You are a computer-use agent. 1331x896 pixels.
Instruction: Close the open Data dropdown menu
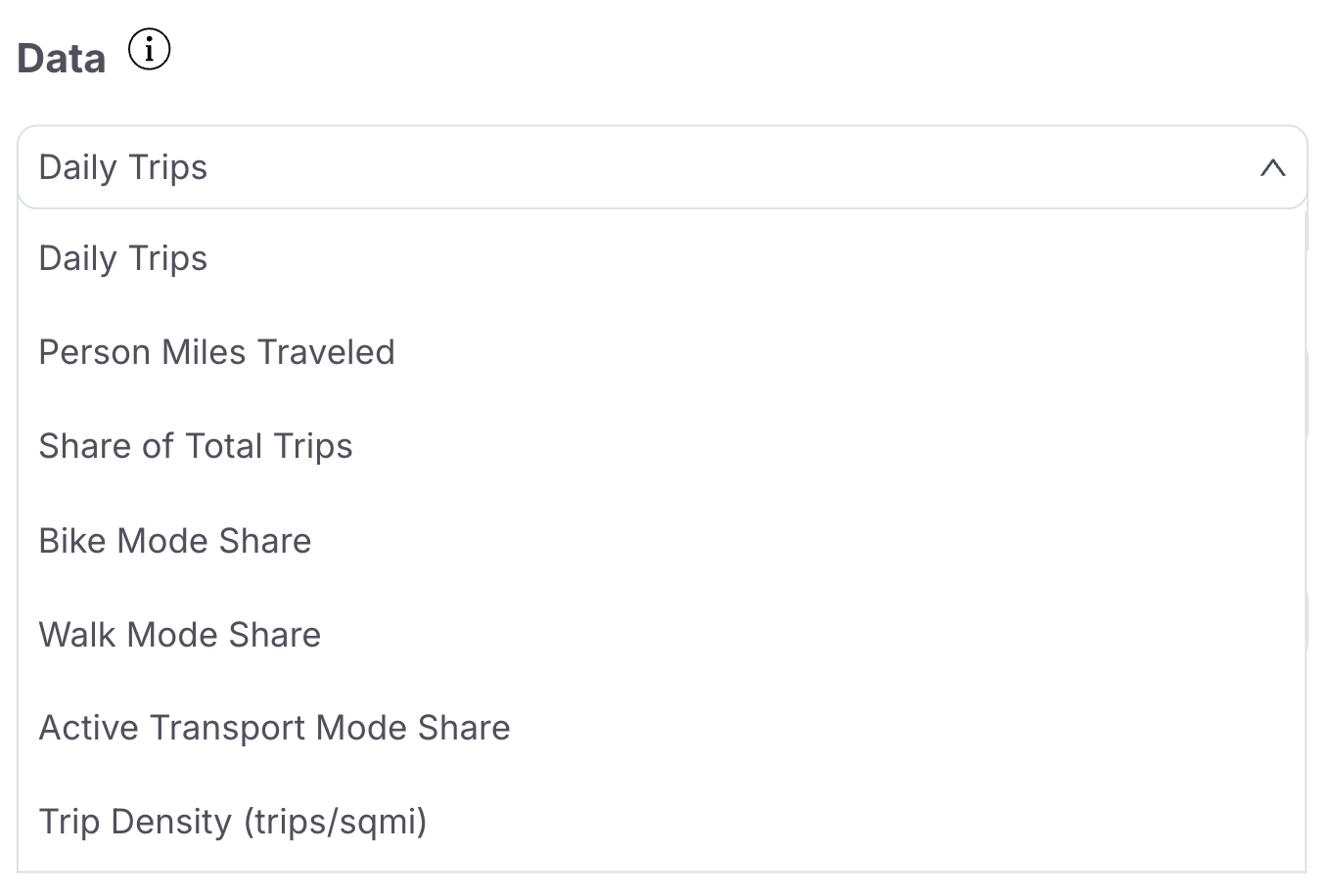click(1272, 168)
